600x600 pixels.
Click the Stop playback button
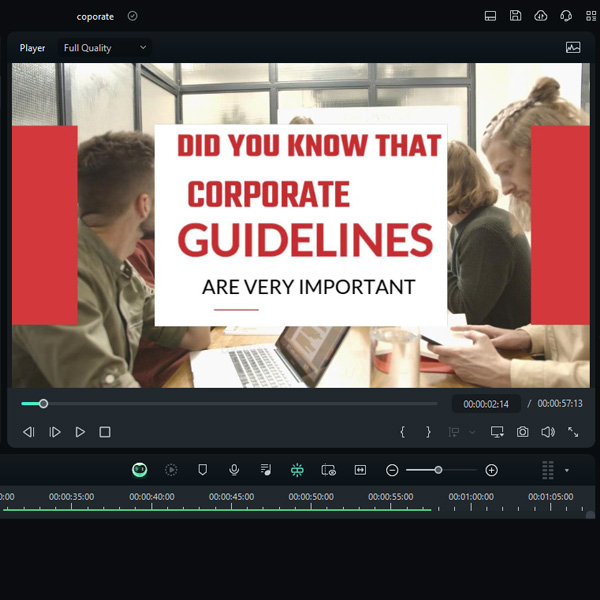pyautogui.click(x=105, y=432)
